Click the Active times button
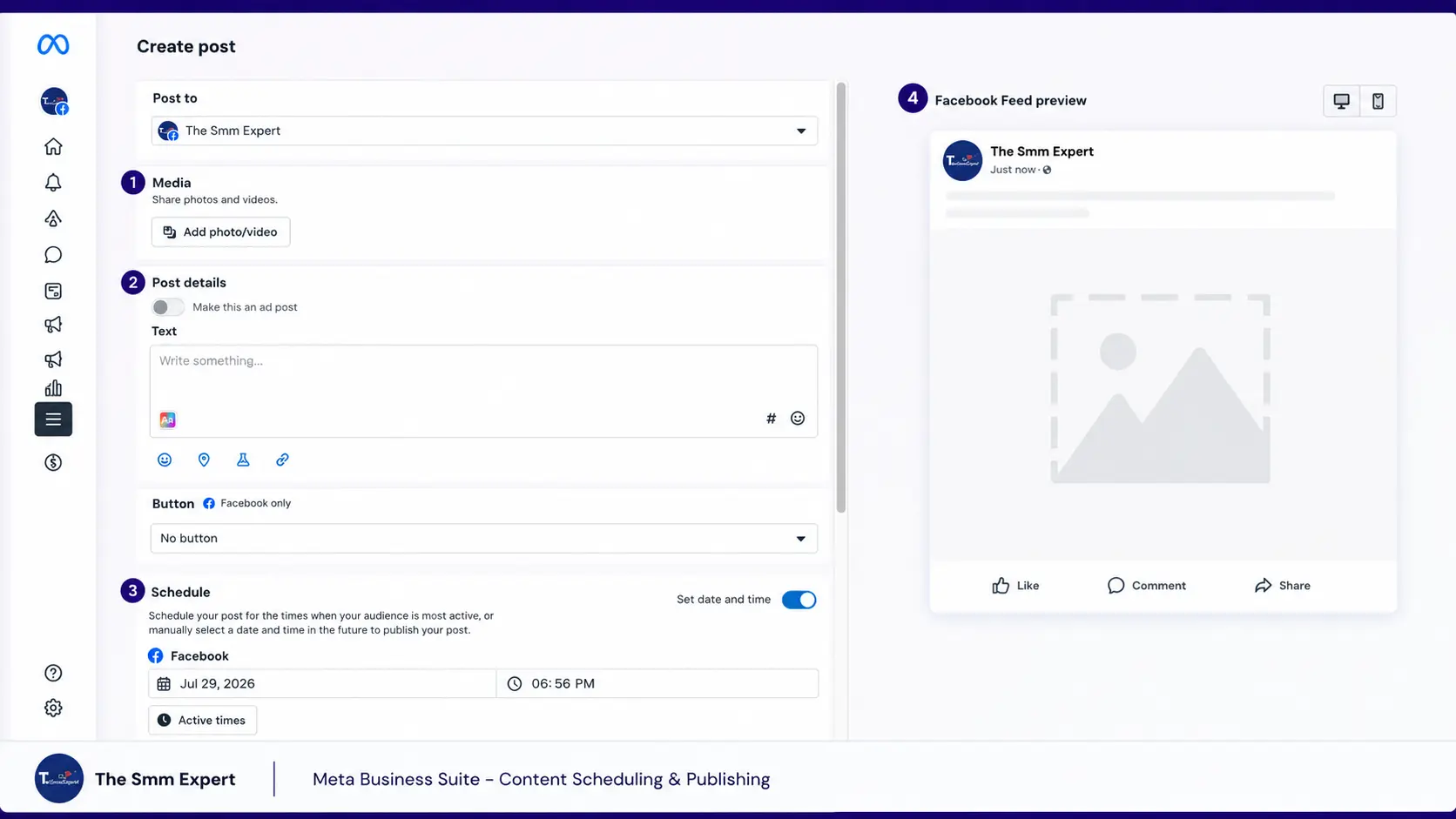The width and height of the screenshot is (1456, 819). click(x=202, y=721)
